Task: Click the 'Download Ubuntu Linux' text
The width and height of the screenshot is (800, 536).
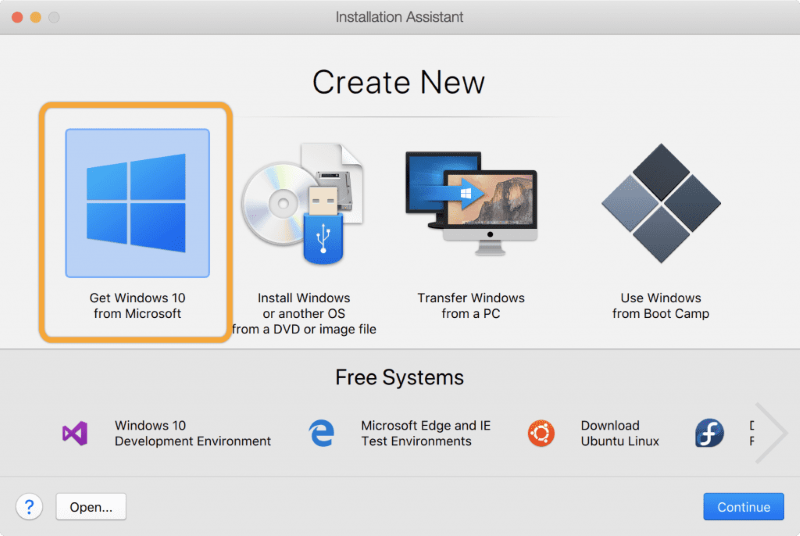Action: [x=620, y=433]
